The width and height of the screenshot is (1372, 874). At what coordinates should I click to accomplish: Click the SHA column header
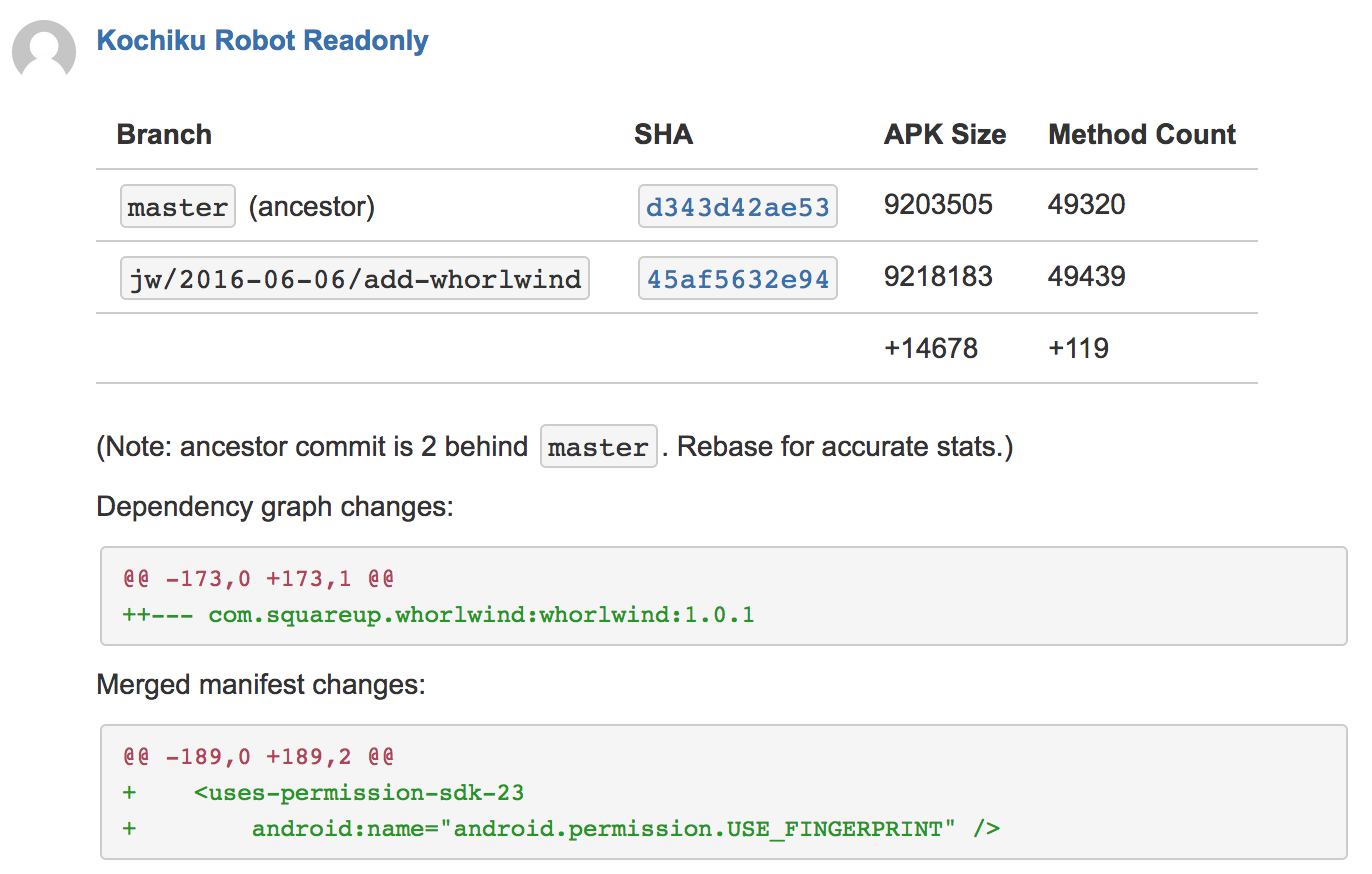pyautogui.click(x=663, y=135)
